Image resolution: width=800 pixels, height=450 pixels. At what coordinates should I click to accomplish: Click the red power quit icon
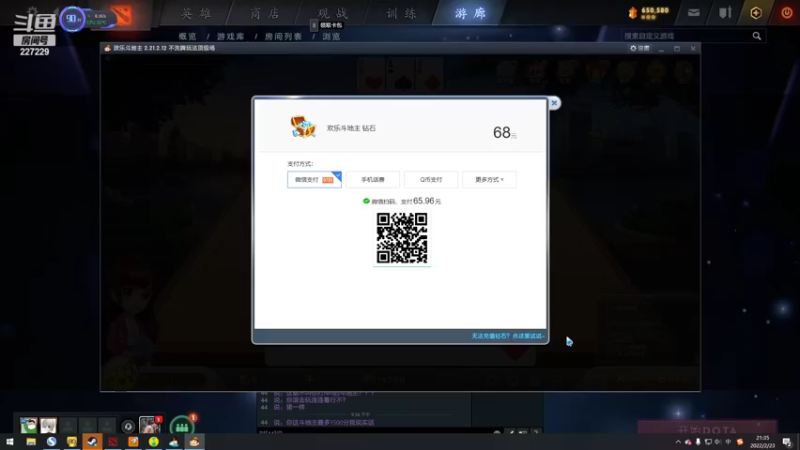tap(787, 13)
